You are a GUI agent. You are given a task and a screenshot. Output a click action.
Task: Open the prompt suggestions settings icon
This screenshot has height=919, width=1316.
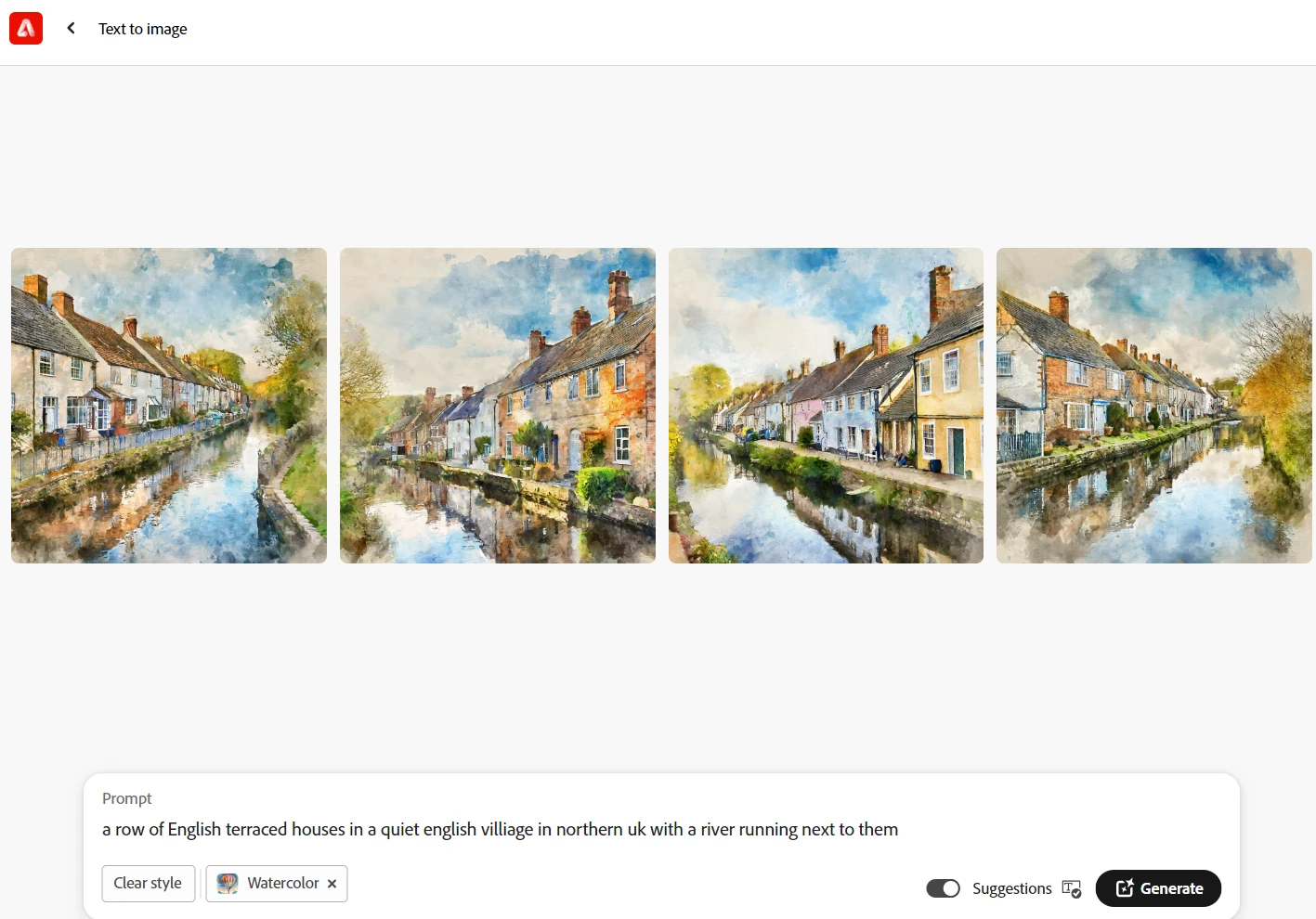[x=1072, y=889]
